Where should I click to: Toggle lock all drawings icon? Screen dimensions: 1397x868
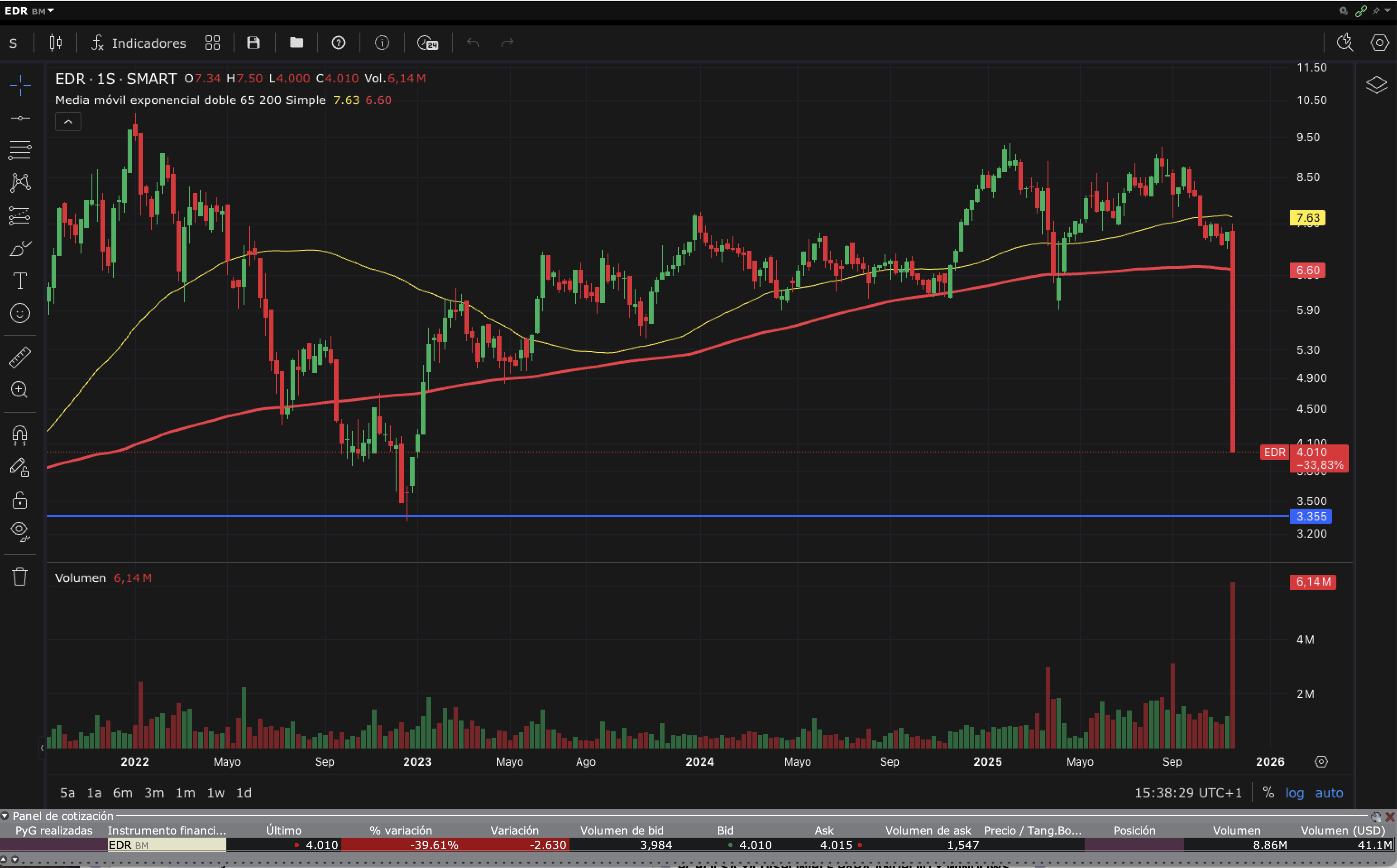pos(19,500)
